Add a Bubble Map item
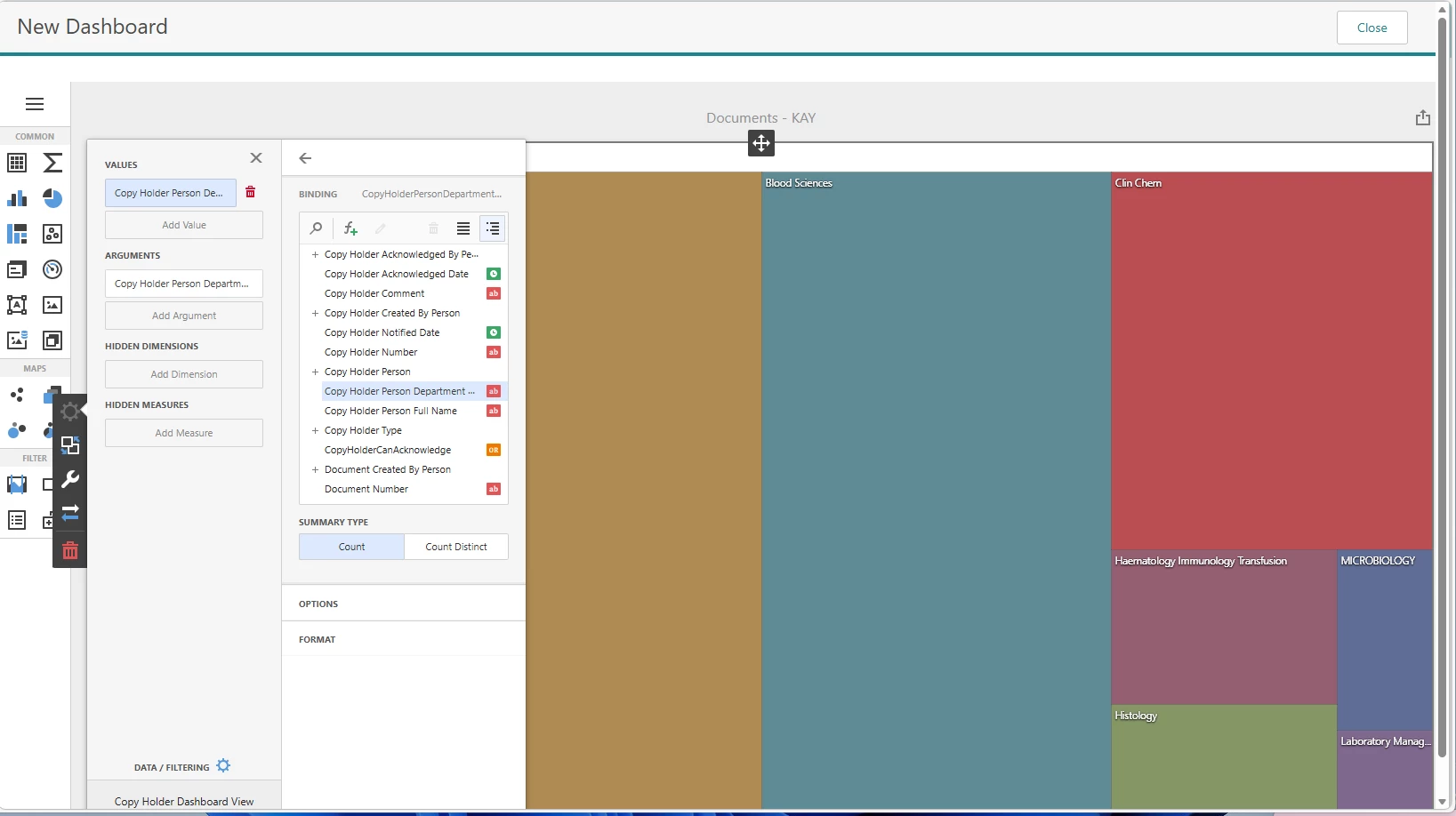 click(17, 430)
